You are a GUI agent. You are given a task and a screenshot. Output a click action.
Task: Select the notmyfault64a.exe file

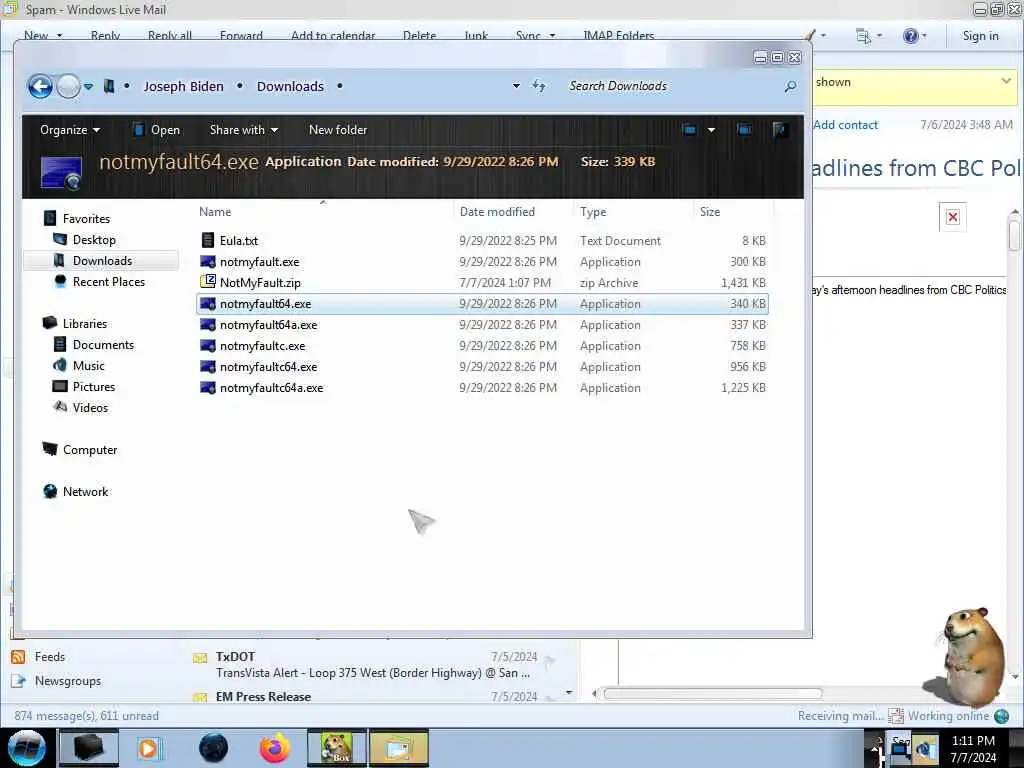(482, 325)
